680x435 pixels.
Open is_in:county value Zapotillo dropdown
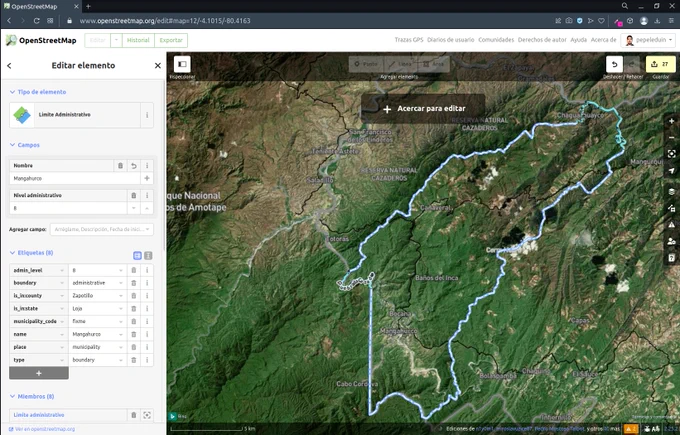pyautogui.click(x=121, y=296)
